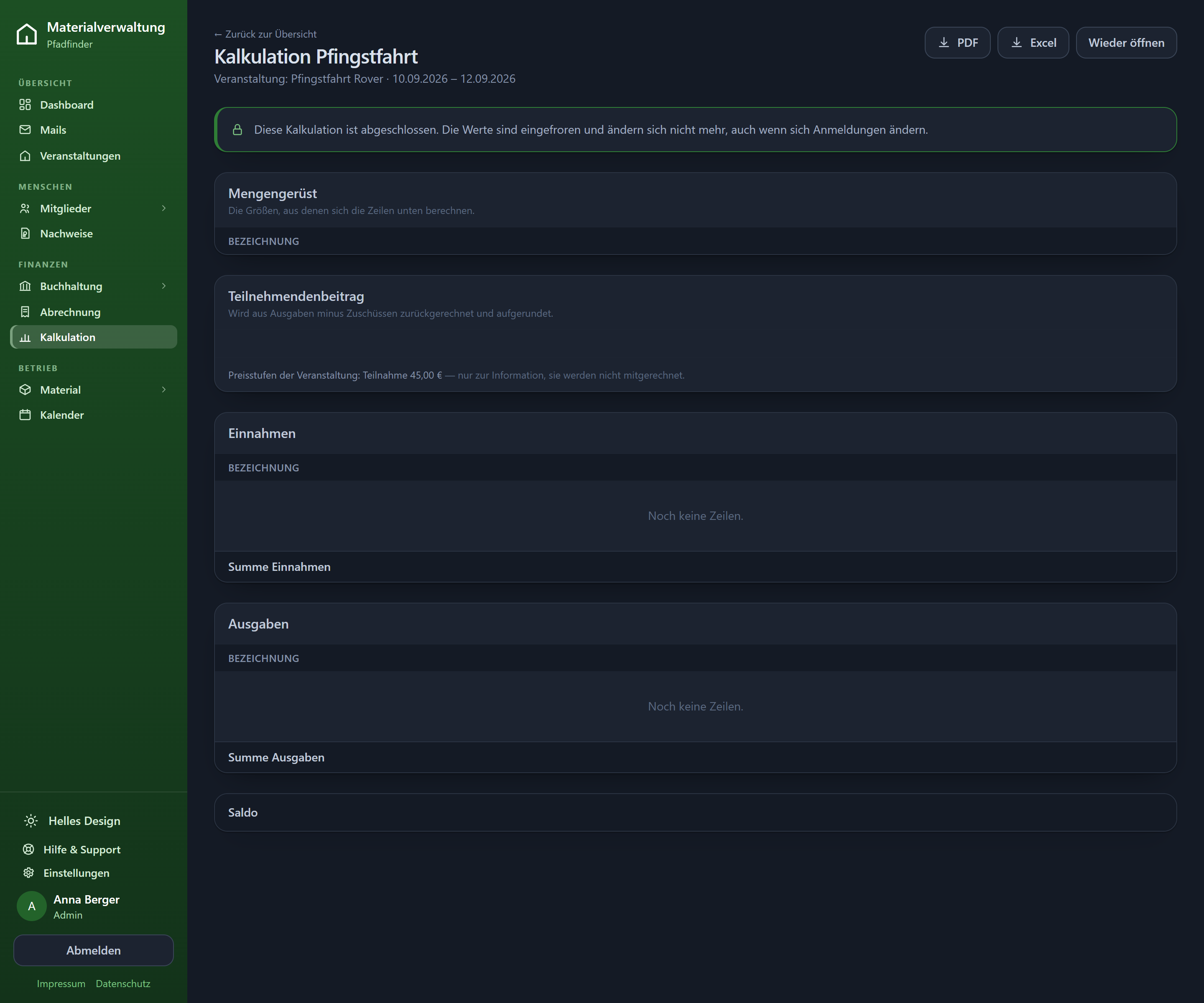Click 'Noch keine Zeilen.' in Ausgaben

pyautogui.click(x=696, y=707)
